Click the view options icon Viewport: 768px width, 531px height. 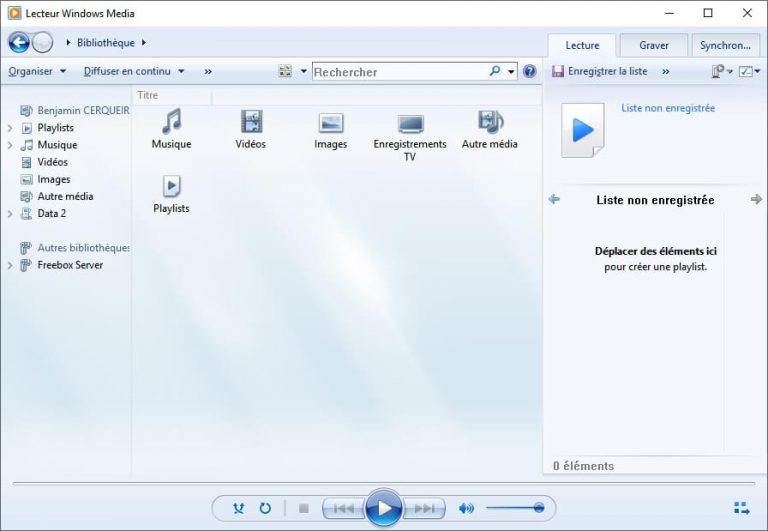[285, 71]
